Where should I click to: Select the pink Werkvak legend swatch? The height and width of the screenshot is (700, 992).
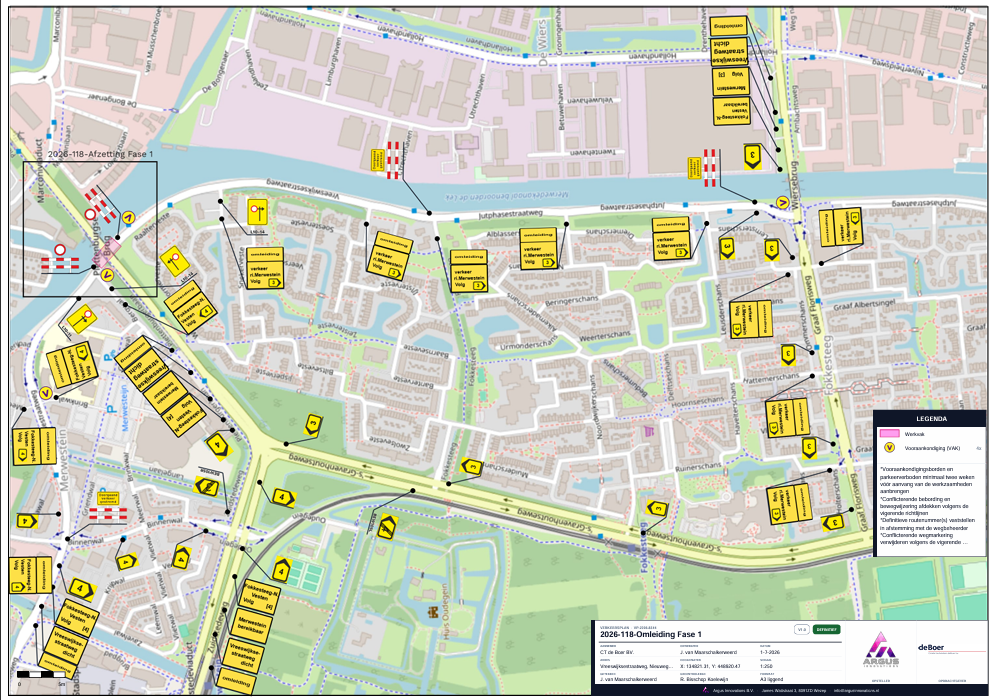tap(890, 434)
